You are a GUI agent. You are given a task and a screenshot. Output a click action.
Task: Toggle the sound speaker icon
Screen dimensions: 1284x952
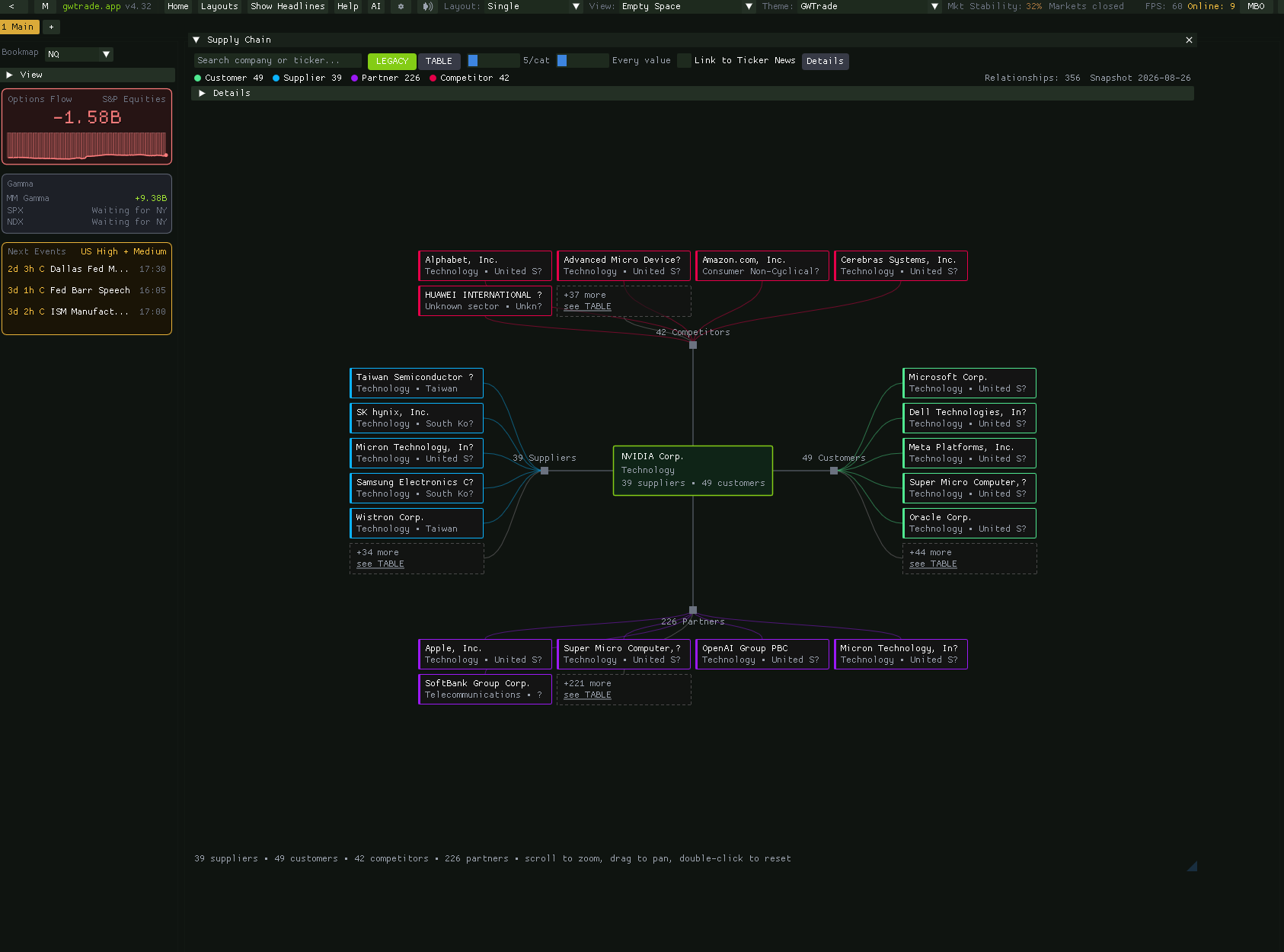(x=427, y=6)
